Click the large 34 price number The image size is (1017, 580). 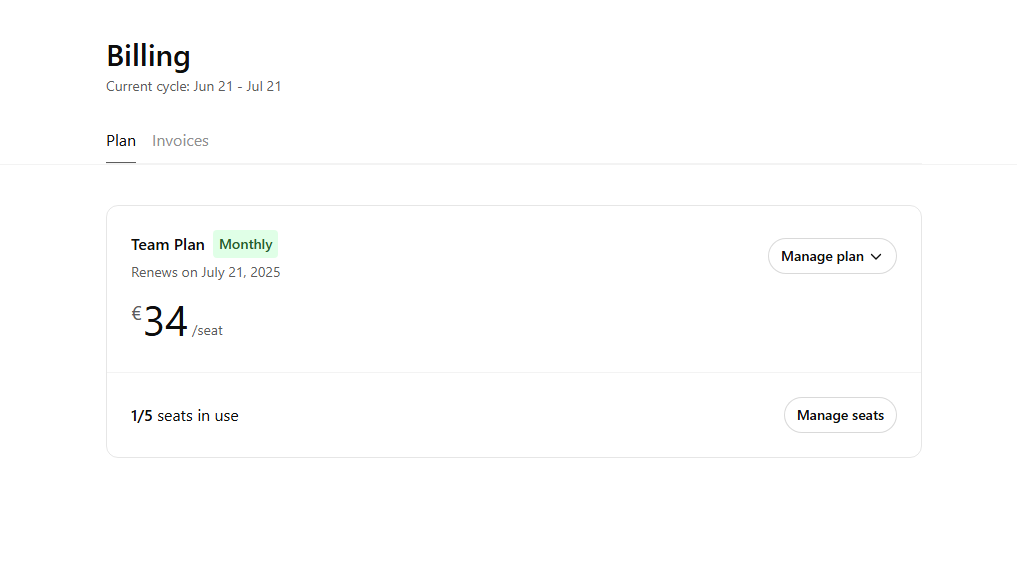(x=165, y=322)
